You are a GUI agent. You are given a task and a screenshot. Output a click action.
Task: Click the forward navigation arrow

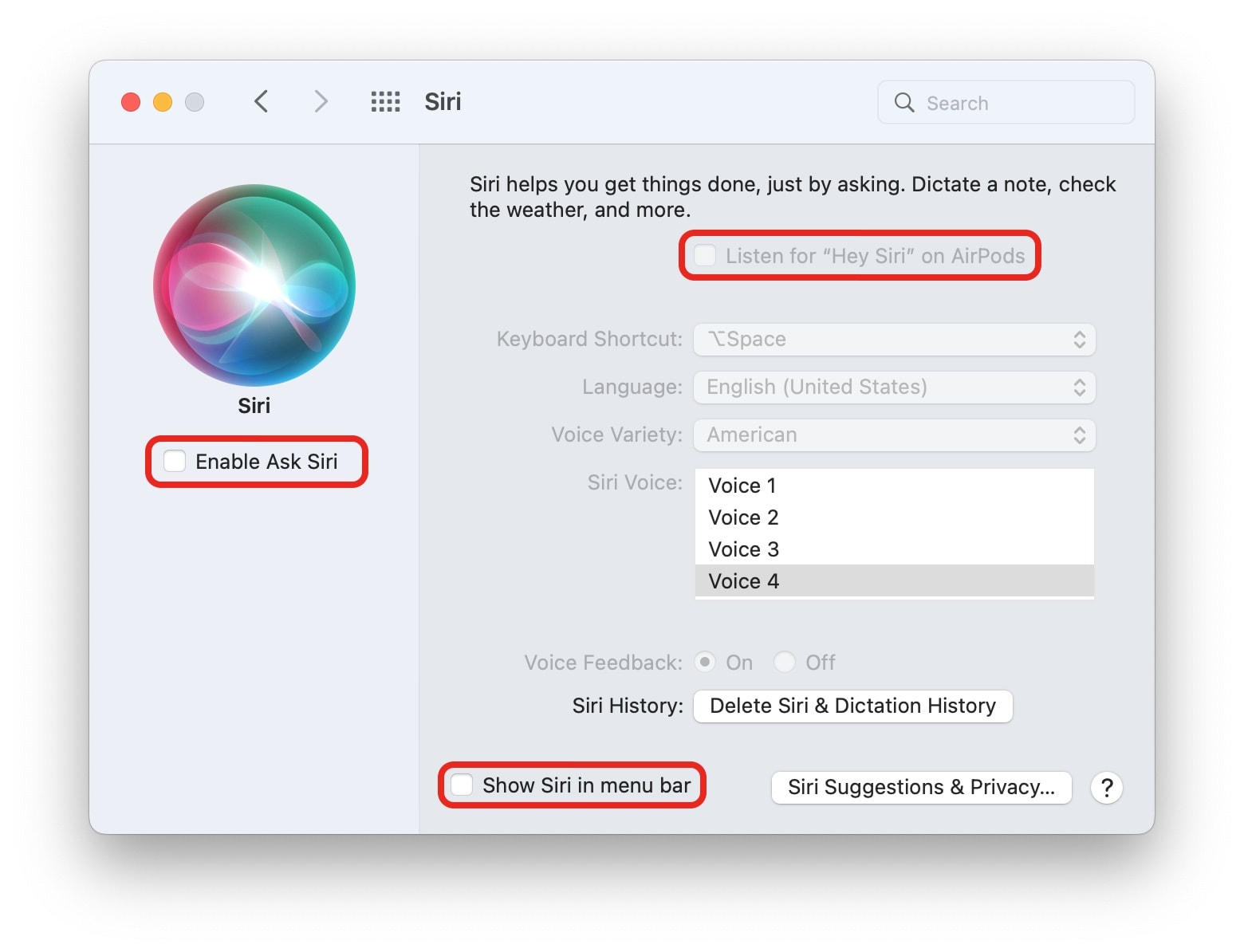pos(321,102)
